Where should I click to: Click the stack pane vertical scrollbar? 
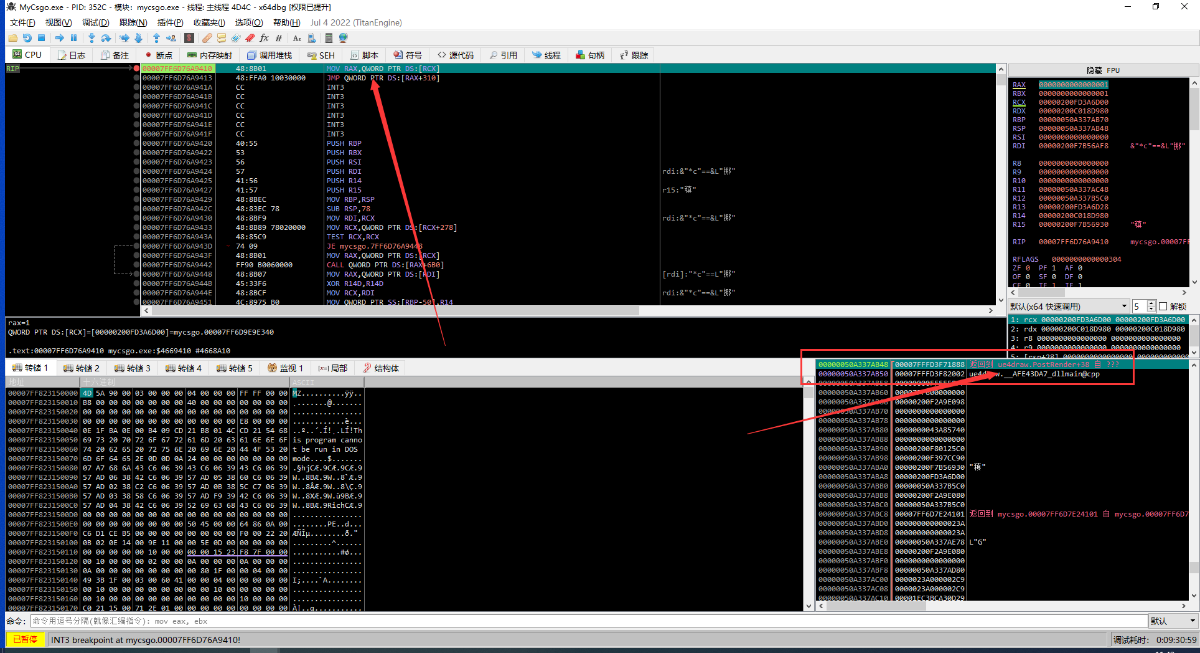point(1193,480)
